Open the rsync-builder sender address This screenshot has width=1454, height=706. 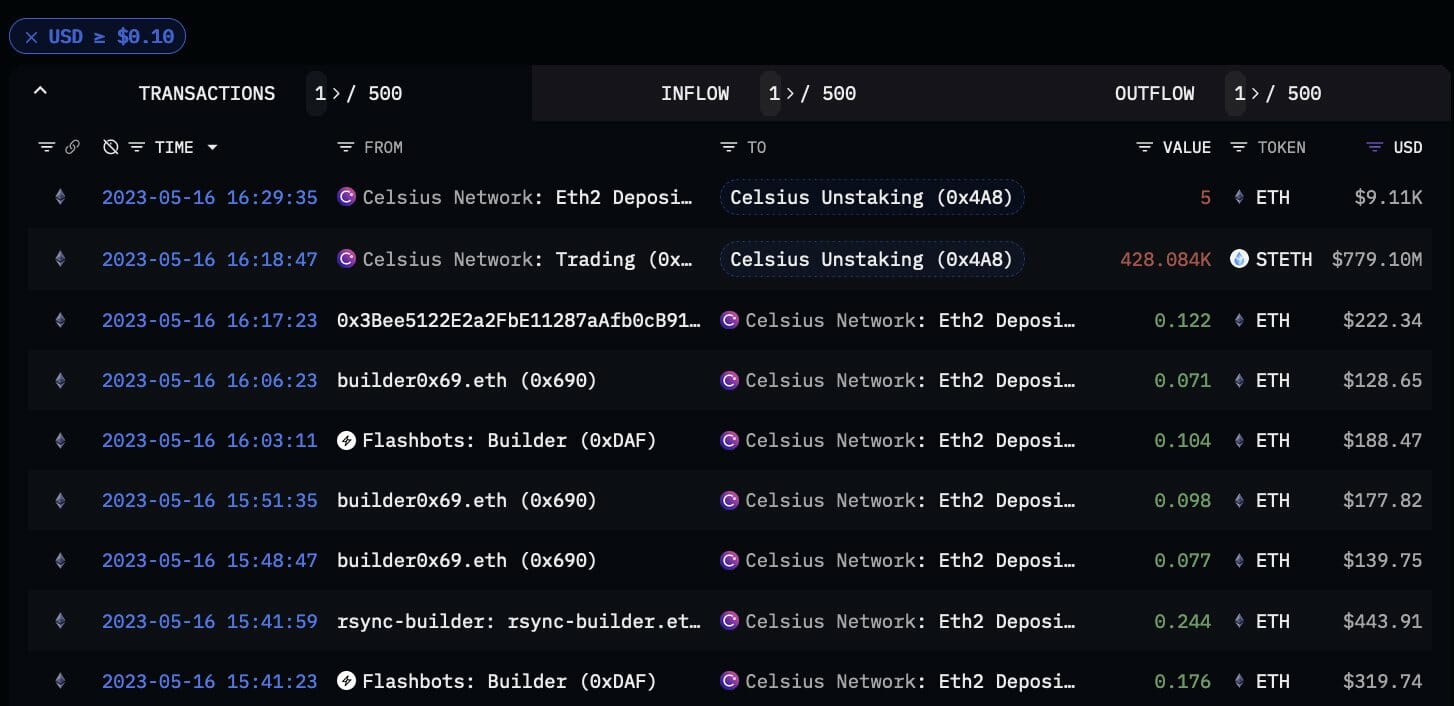519,621
